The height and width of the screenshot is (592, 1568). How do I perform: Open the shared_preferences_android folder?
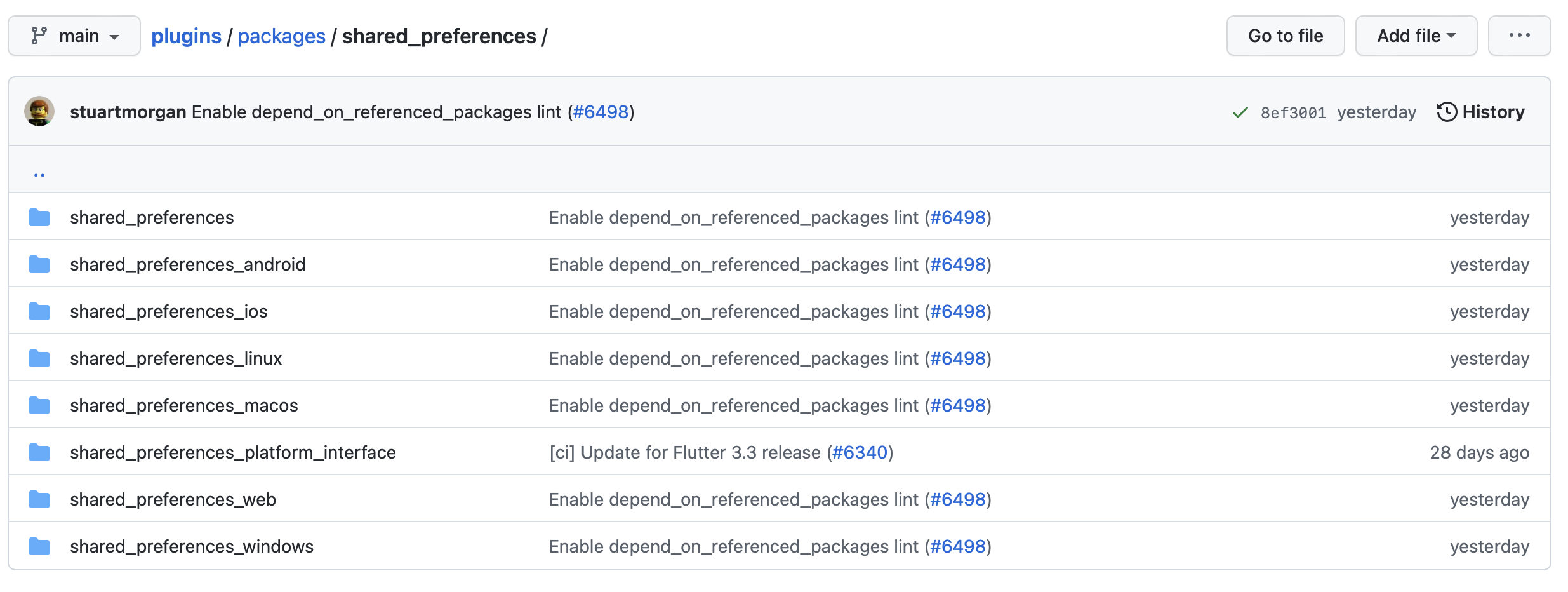187,264
